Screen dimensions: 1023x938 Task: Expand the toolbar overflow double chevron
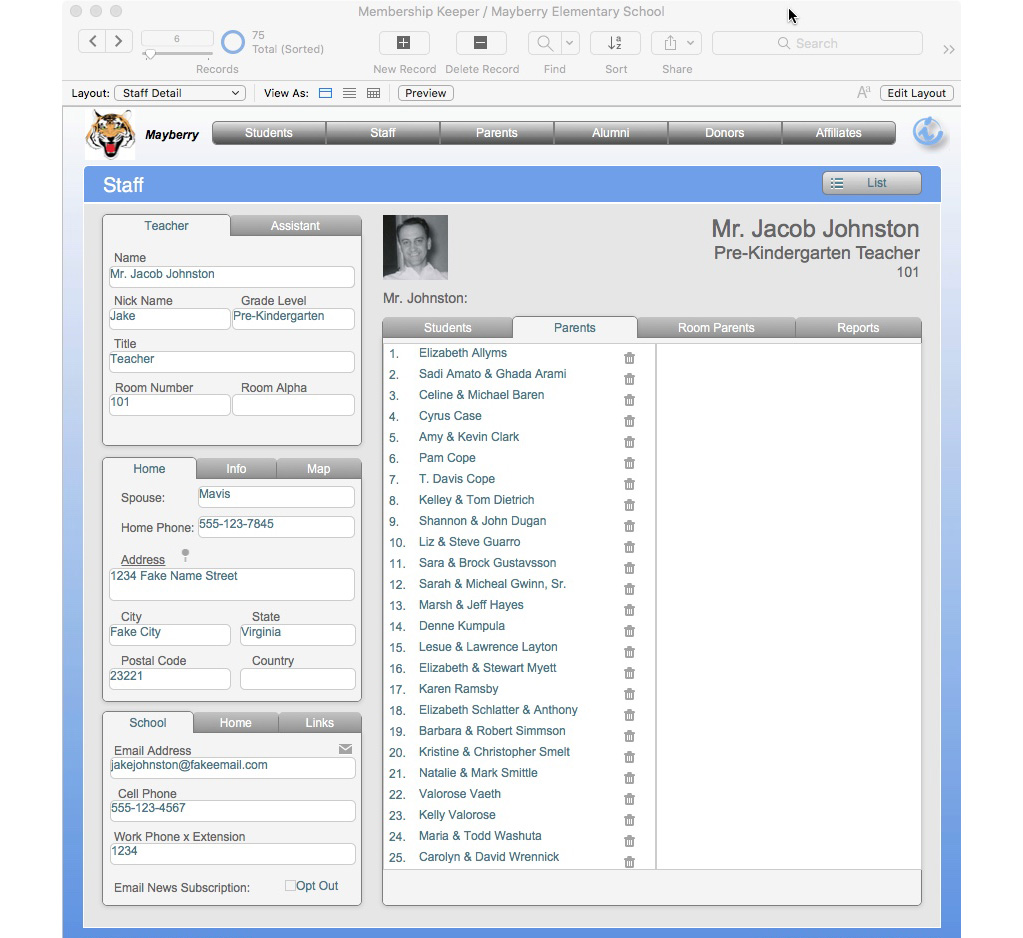coord(949,50)
